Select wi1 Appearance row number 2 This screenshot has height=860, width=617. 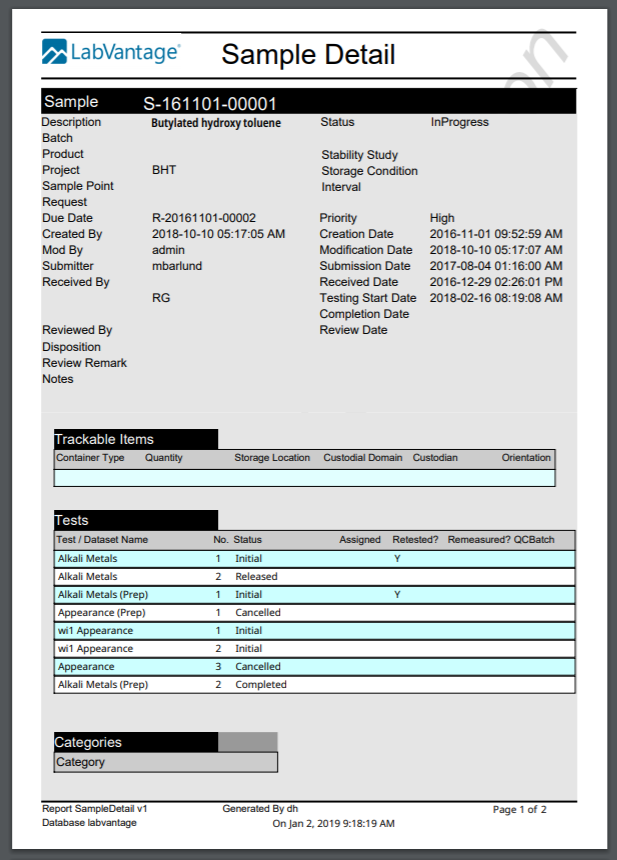pyautogui.click(x=315, y=648)
